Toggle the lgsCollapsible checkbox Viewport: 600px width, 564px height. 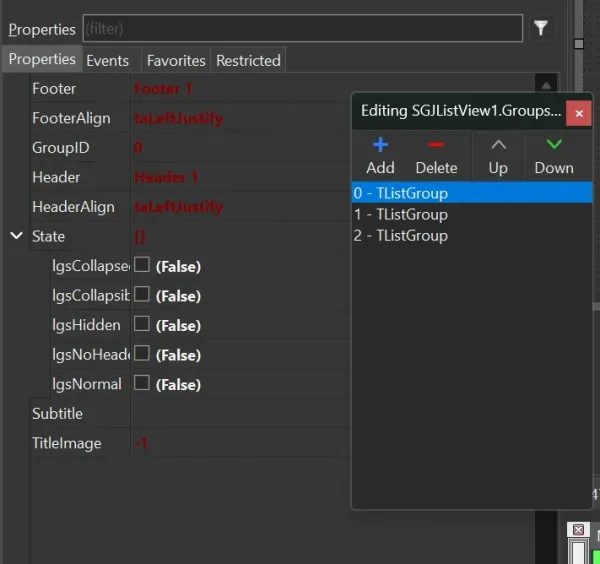point(142,294)
